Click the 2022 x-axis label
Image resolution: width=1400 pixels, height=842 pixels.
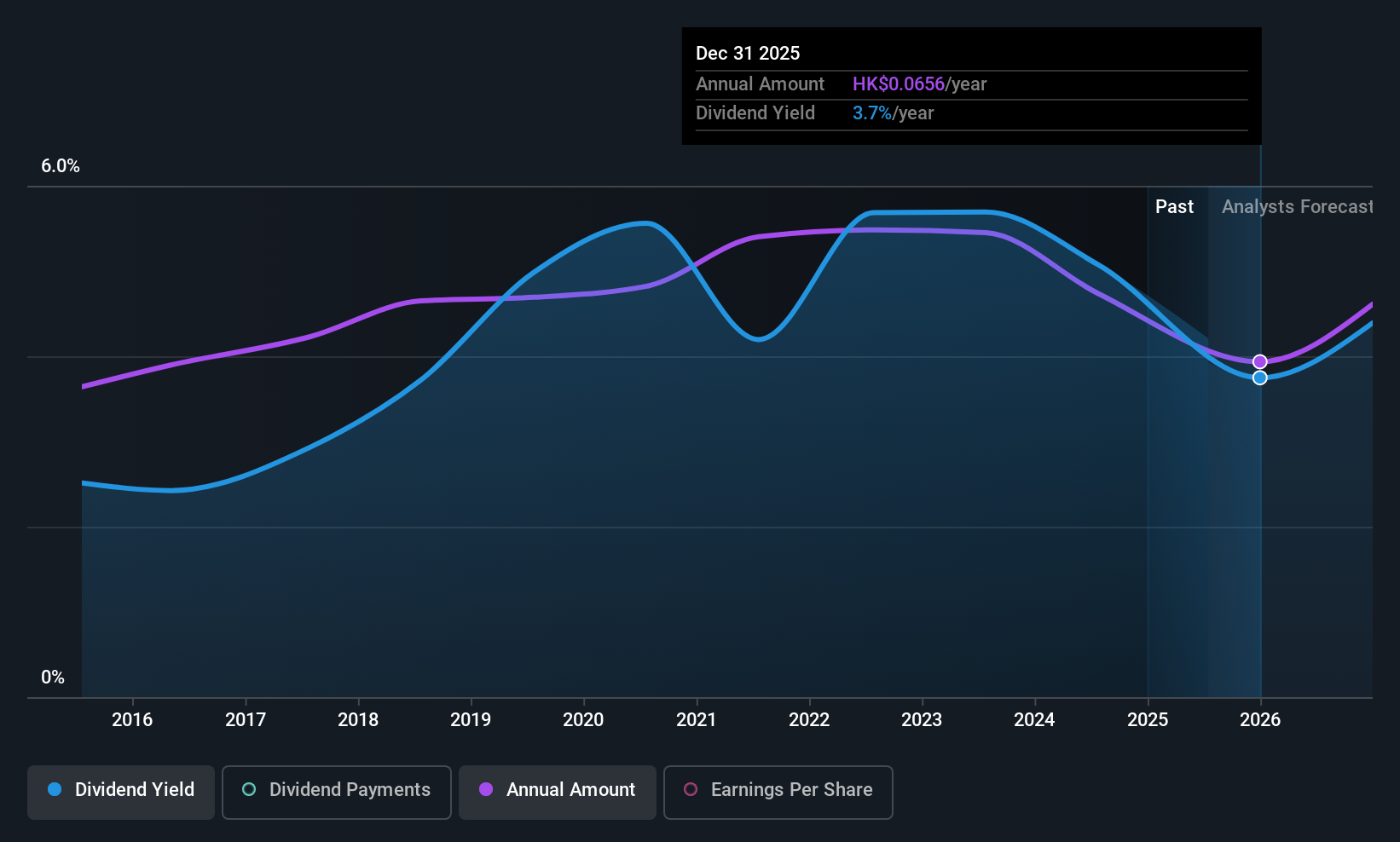[809, 720]
